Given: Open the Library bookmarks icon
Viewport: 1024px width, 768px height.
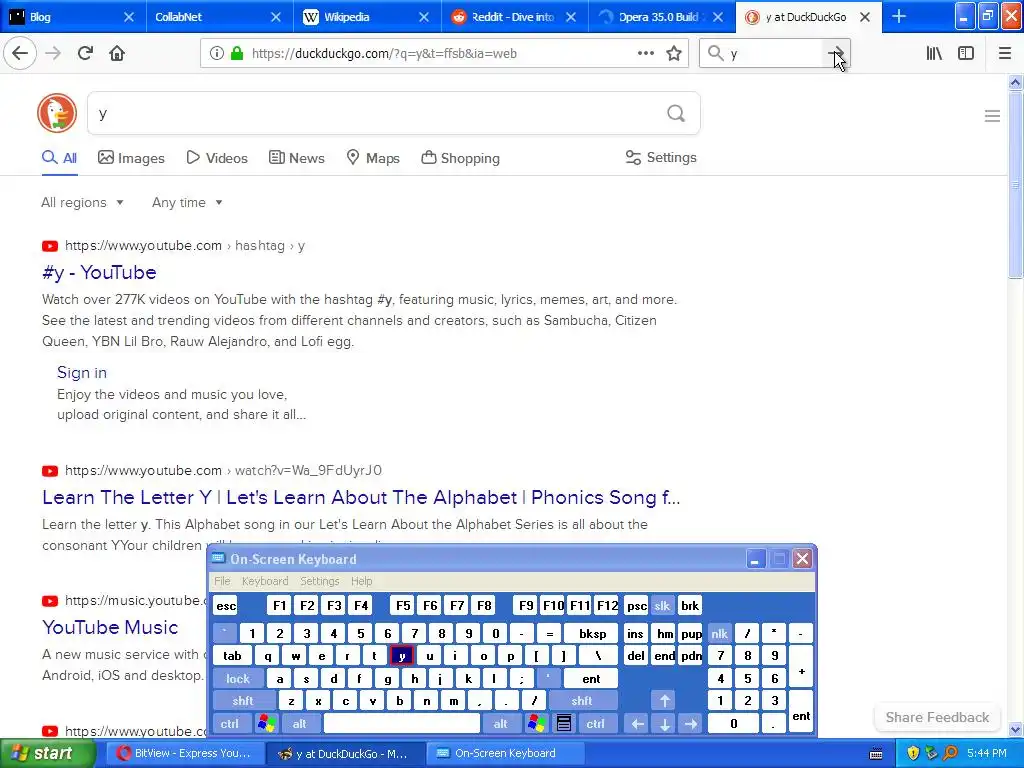Looking at the screenshot, I should (x=934, y=53).
